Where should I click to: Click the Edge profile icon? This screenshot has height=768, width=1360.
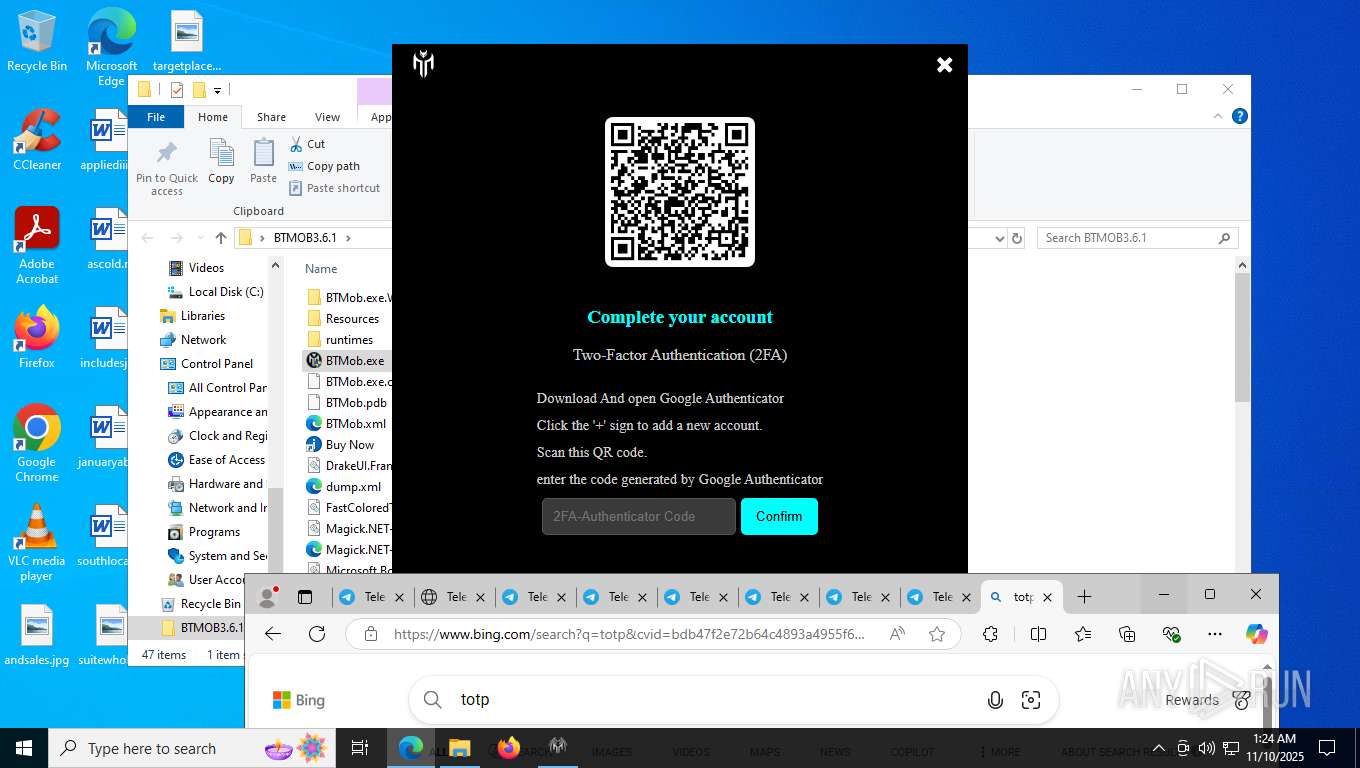(x=267, y=597)
